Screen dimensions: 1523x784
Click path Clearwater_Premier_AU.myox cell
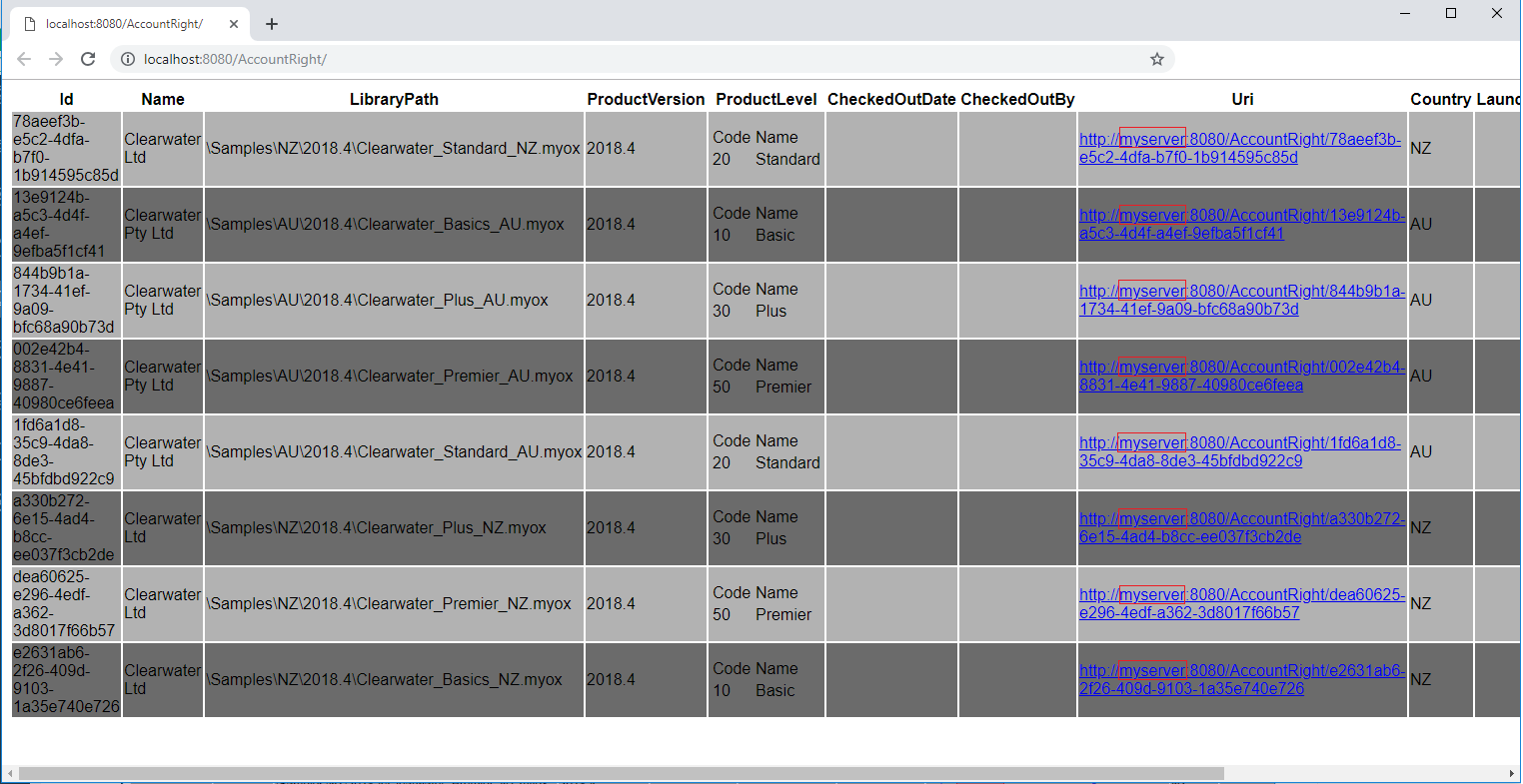coord(394,376)
